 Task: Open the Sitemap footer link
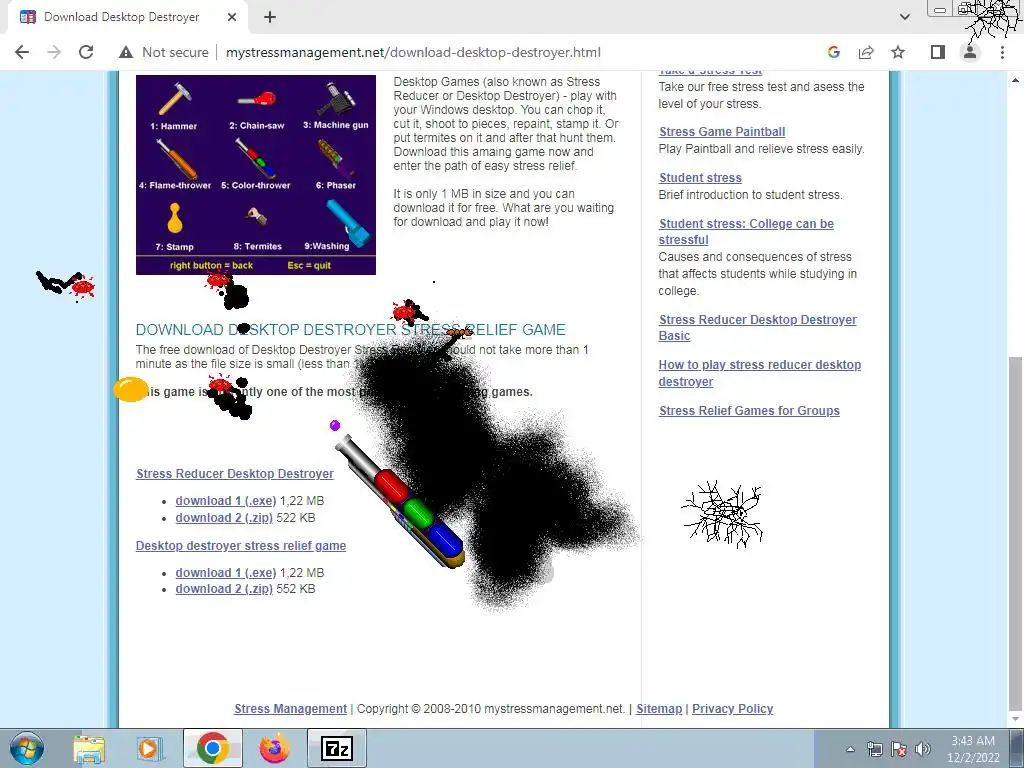[659, 709]
